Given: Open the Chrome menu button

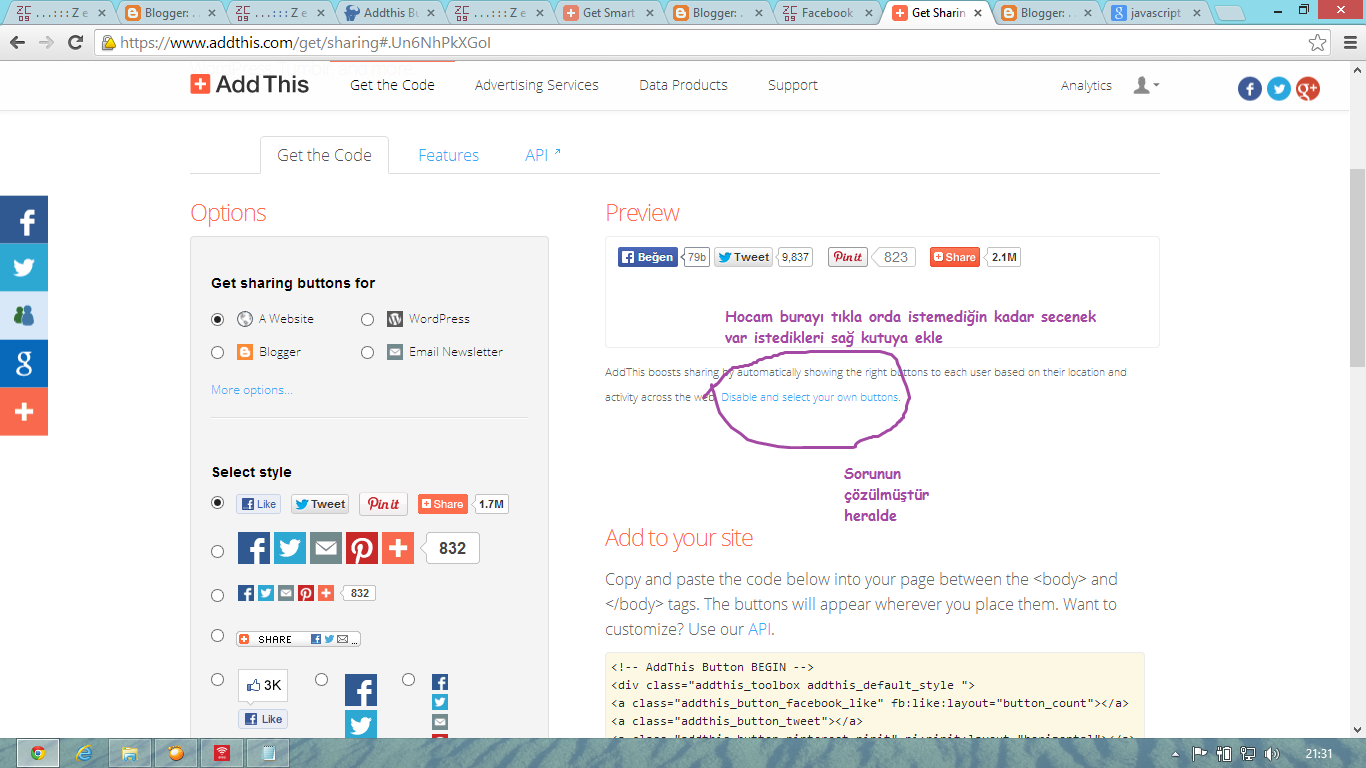Looking at the screenshot, I should [x=1348, y=43].
